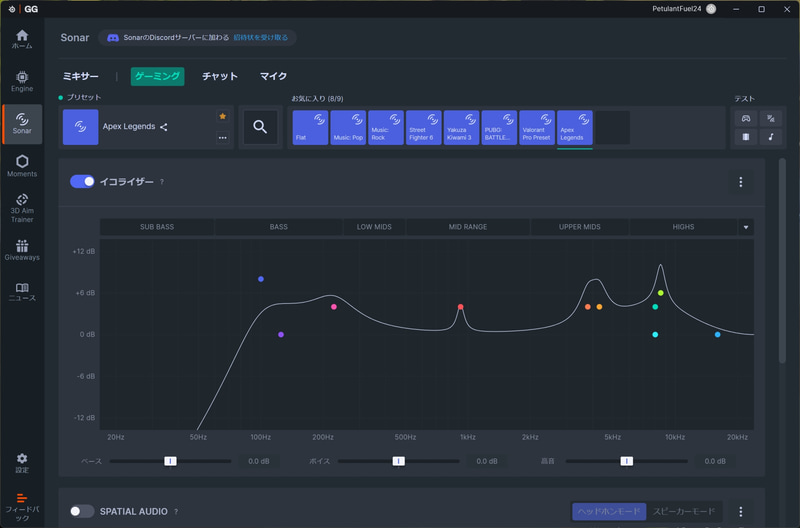Open the Home sidebar item
Viewport: 800px width, 528px height.
click(x=22, y=39)
